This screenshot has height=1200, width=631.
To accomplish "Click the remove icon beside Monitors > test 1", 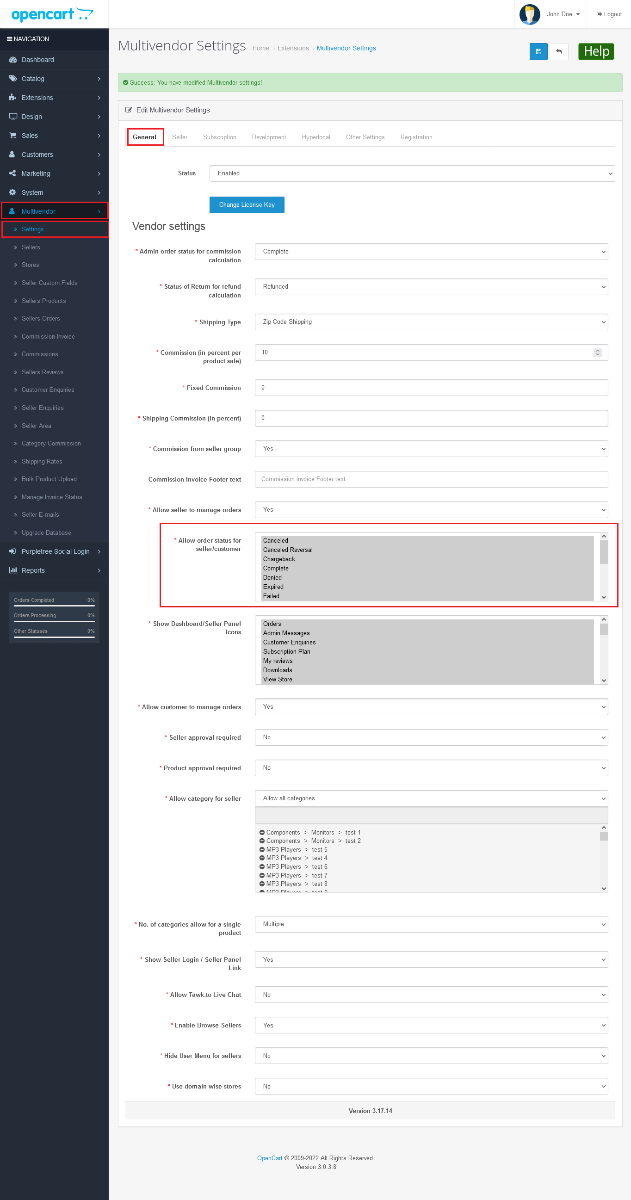I will coord(262,832).
